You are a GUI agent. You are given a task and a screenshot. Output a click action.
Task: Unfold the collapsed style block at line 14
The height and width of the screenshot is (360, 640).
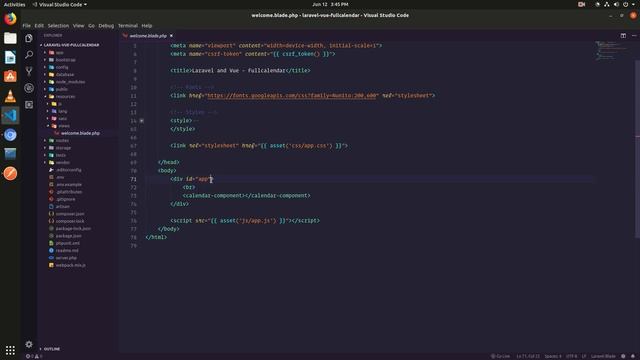coord(142,120)
